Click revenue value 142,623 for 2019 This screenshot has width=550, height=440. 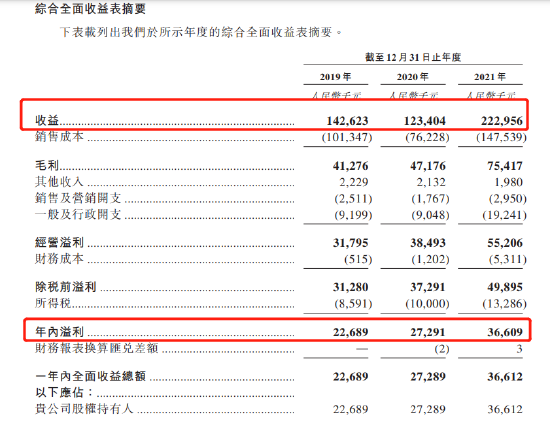coord(347,121)
